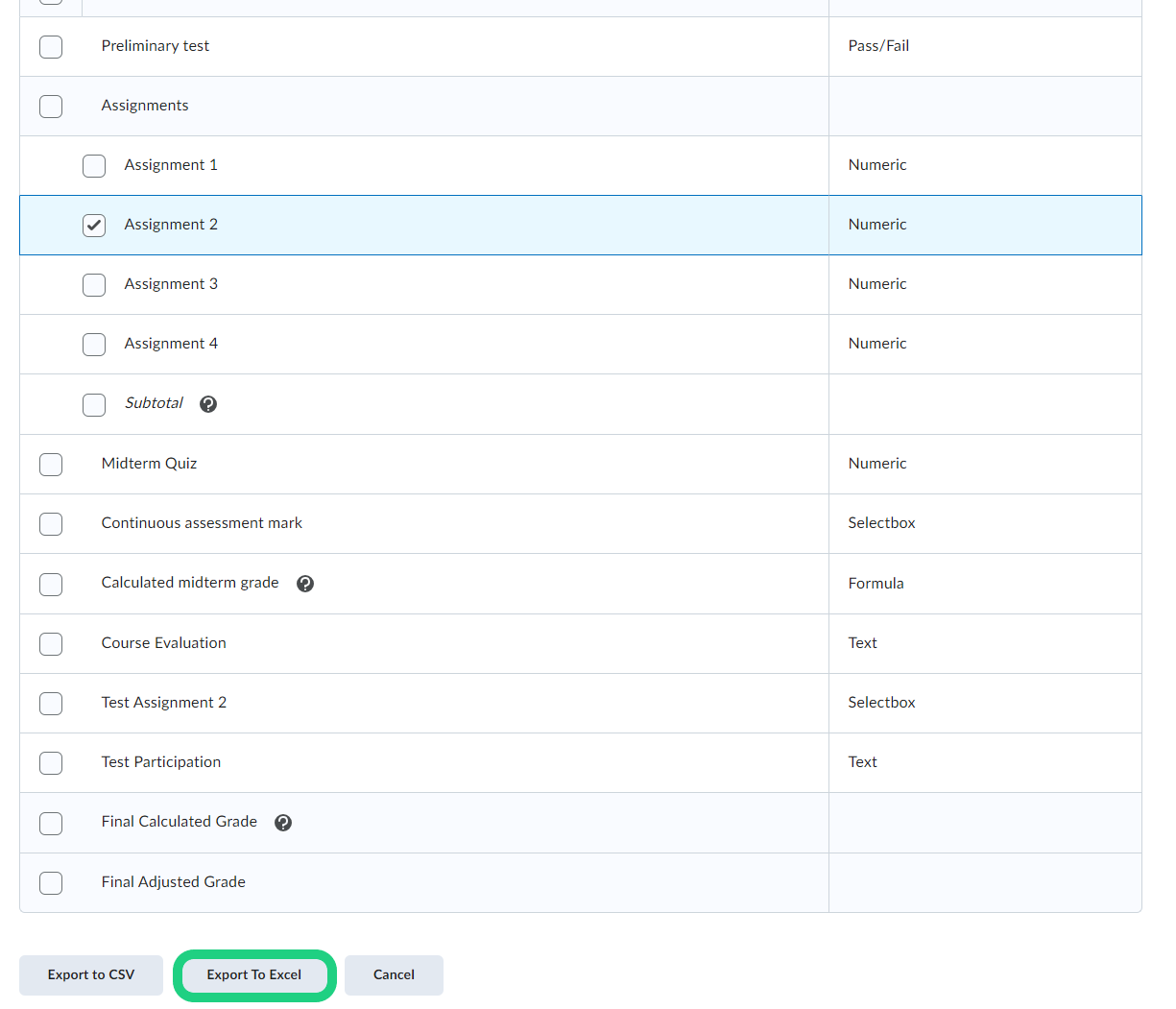This screenshot has width=1176, height=1009.
Task: Open help icon beside Calculated midterm grade
Action: coord(305,584)
